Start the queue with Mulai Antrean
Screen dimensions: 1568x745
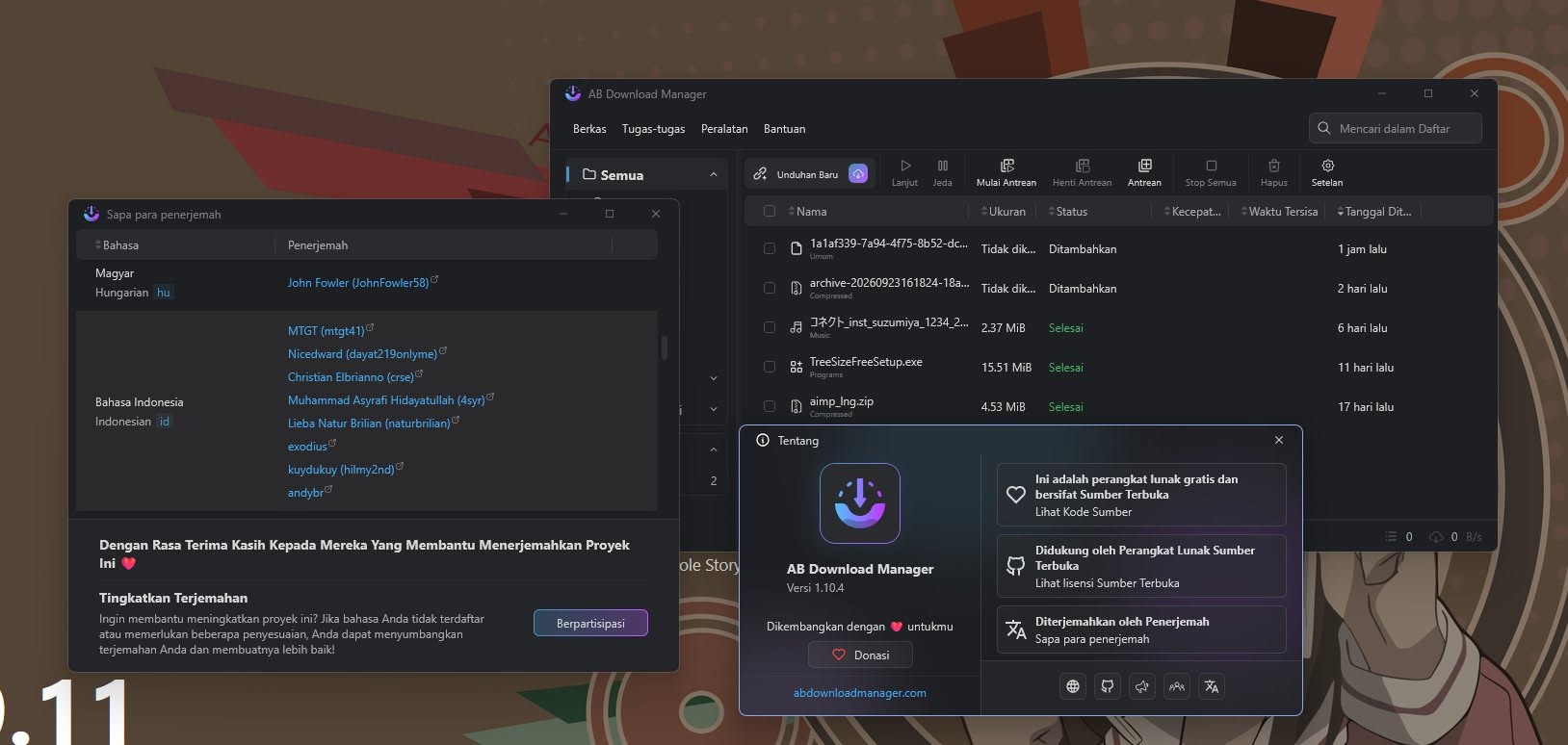click(1006, 172)
